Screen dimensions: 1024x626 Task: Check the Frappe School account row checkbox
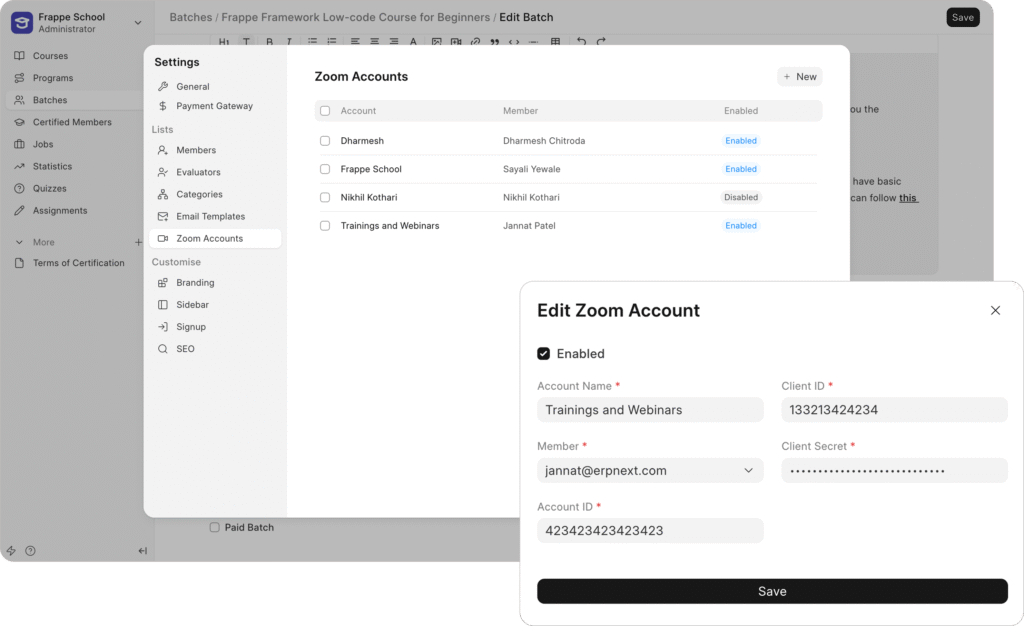pyautogui.click(x=325, y=169)
